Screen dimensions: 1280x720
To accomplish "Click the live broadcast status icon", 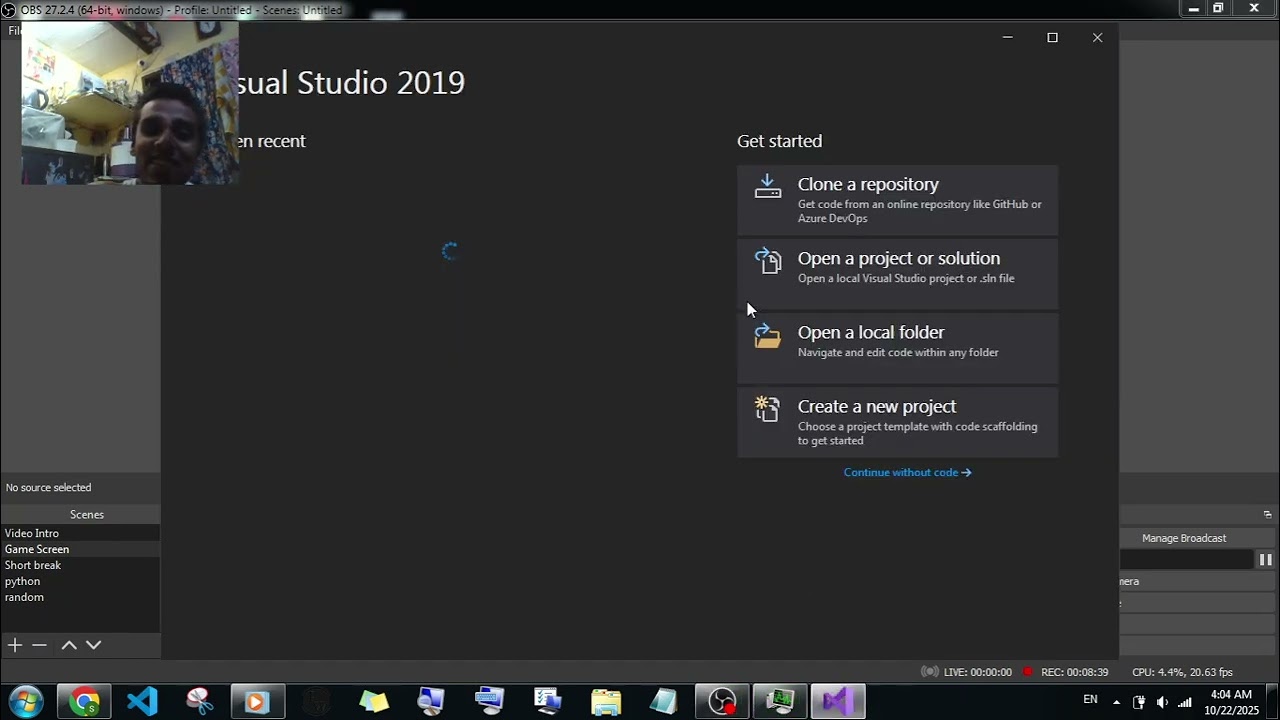I will [929, 672].
